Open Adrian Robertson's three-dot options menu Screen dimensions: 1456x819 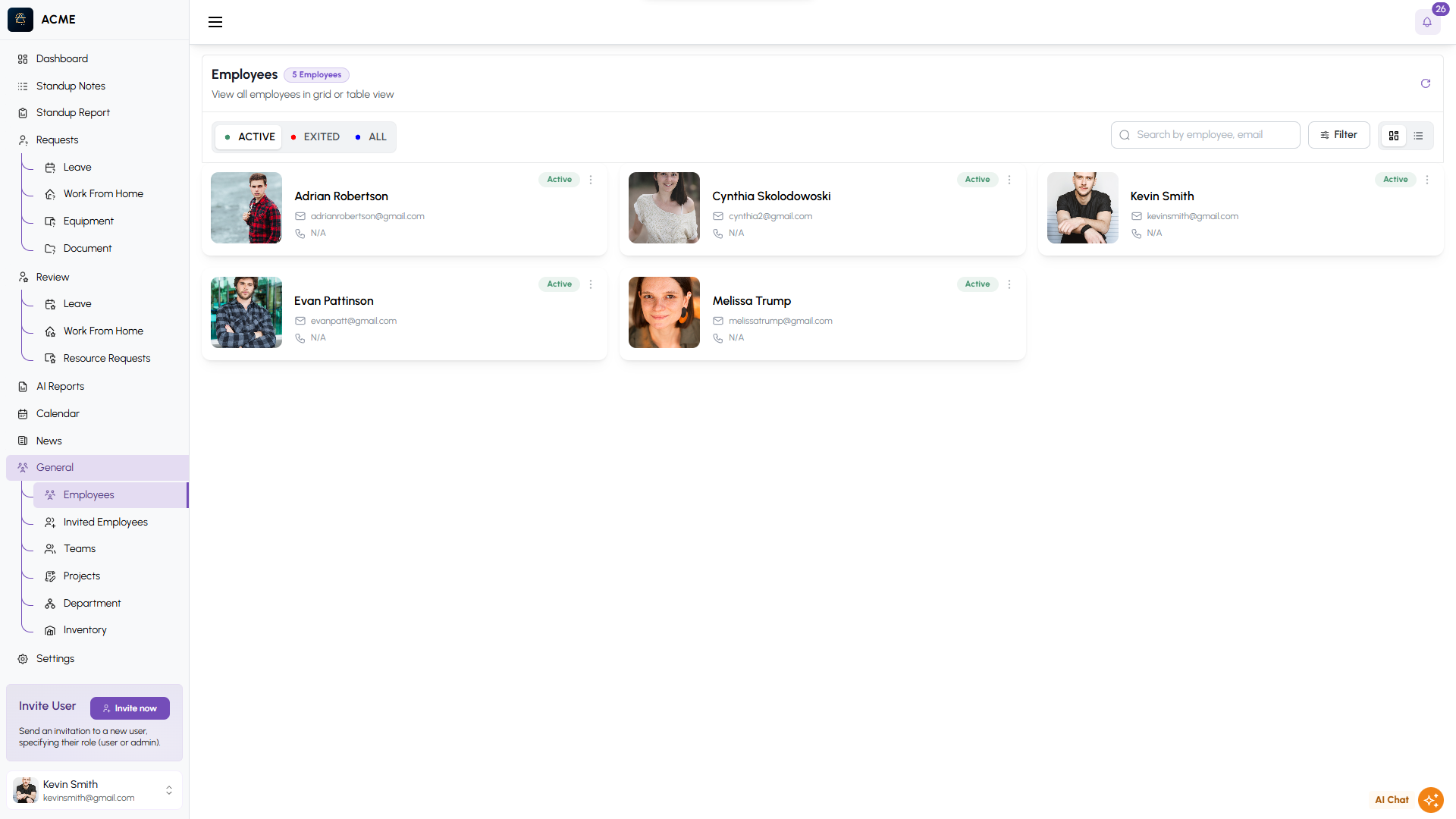click(x=591, y=180)
